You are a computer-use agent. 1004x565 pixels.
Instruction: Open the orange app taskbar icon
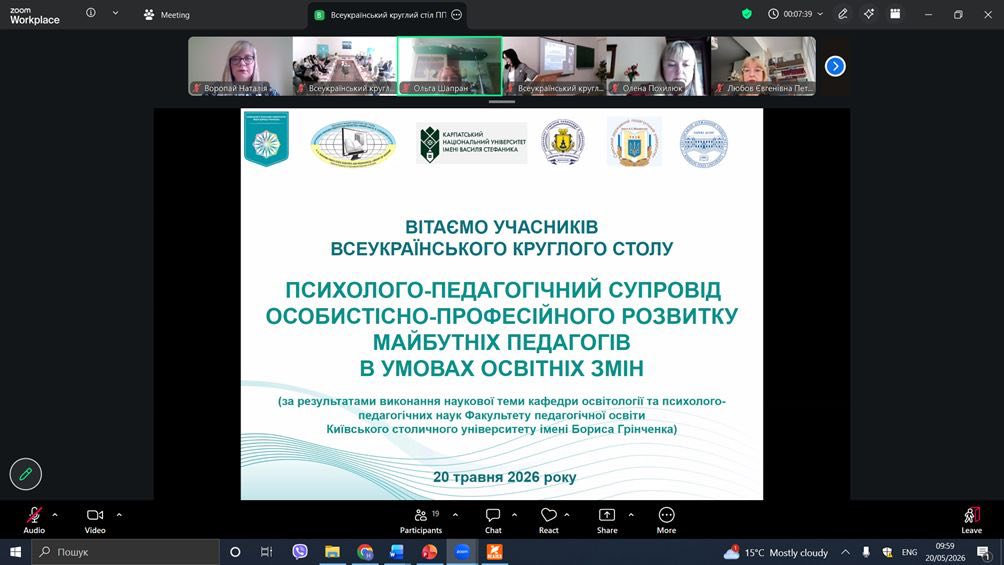click(494, 552)
